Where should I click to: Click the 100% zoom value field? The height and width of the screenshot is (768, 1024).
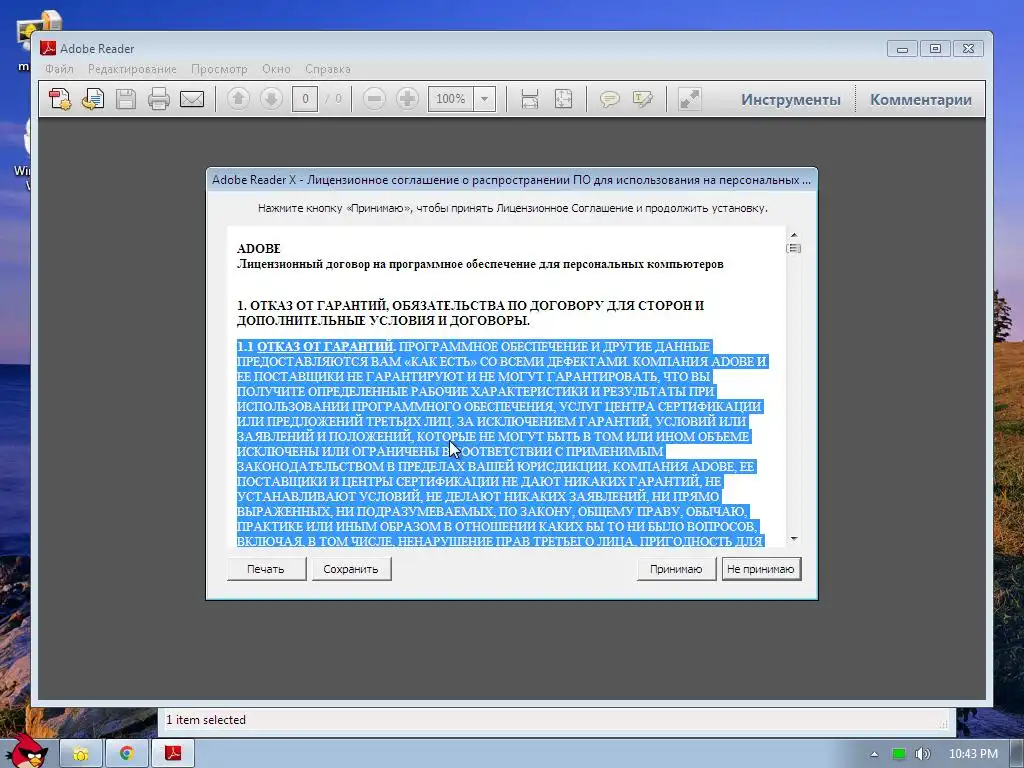tap(451, 99)
